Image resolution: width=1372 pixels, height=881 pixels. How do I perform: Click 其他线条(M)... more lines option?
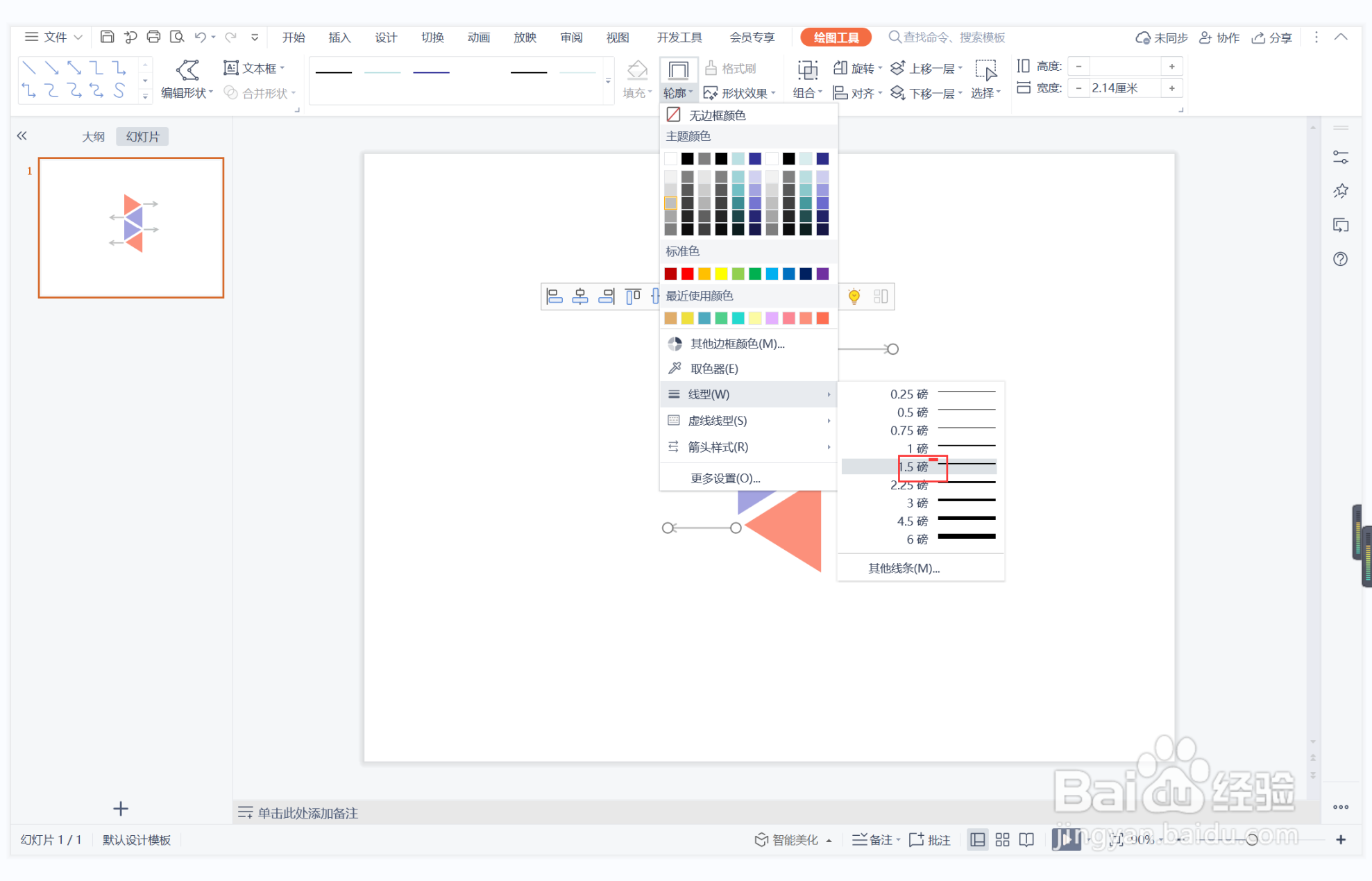coord(904,568)
